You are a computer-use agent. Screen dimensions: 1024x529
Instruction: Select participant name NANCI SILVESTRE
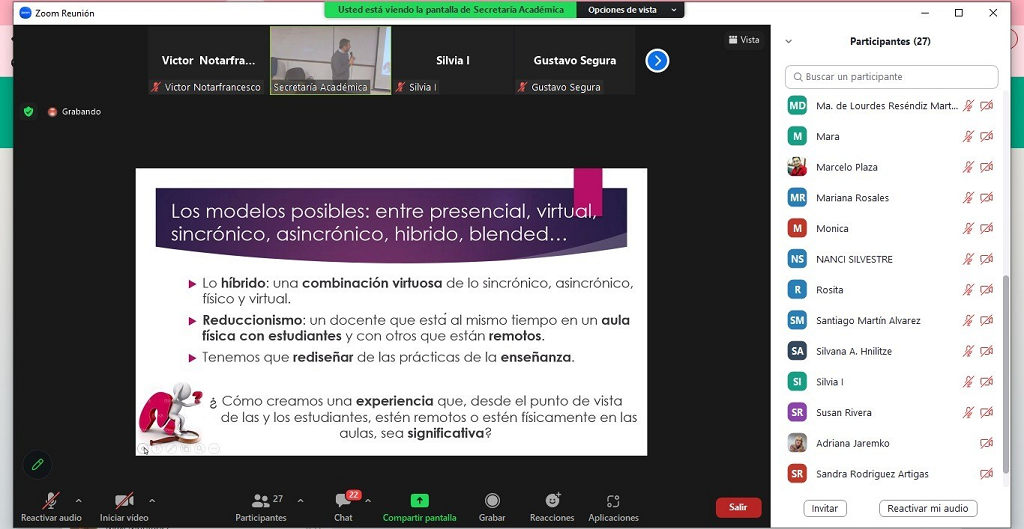click(x=854, y=259)
